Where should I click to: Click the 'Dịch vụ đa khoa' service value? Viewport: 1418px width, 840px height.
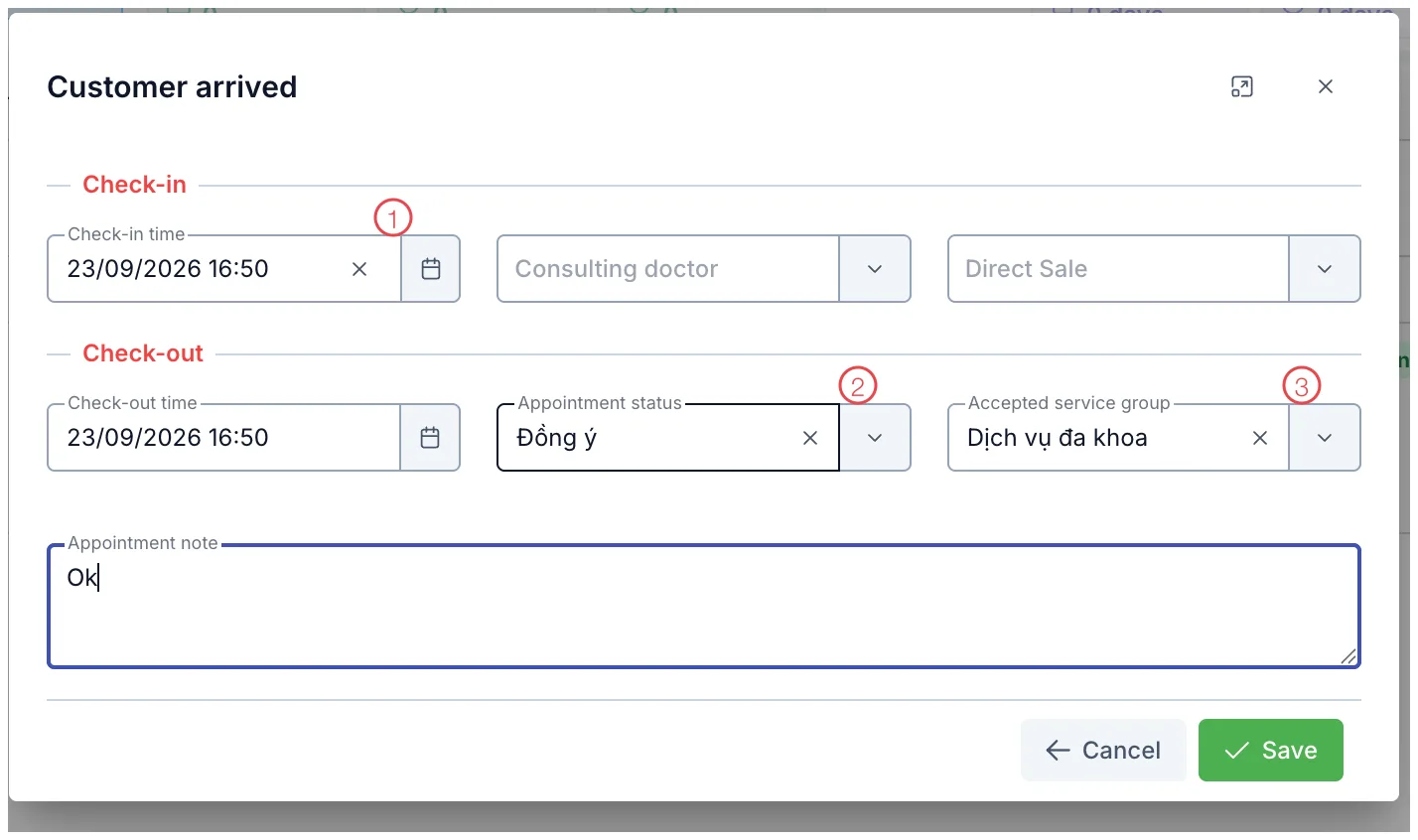[x=1058, y=438]
